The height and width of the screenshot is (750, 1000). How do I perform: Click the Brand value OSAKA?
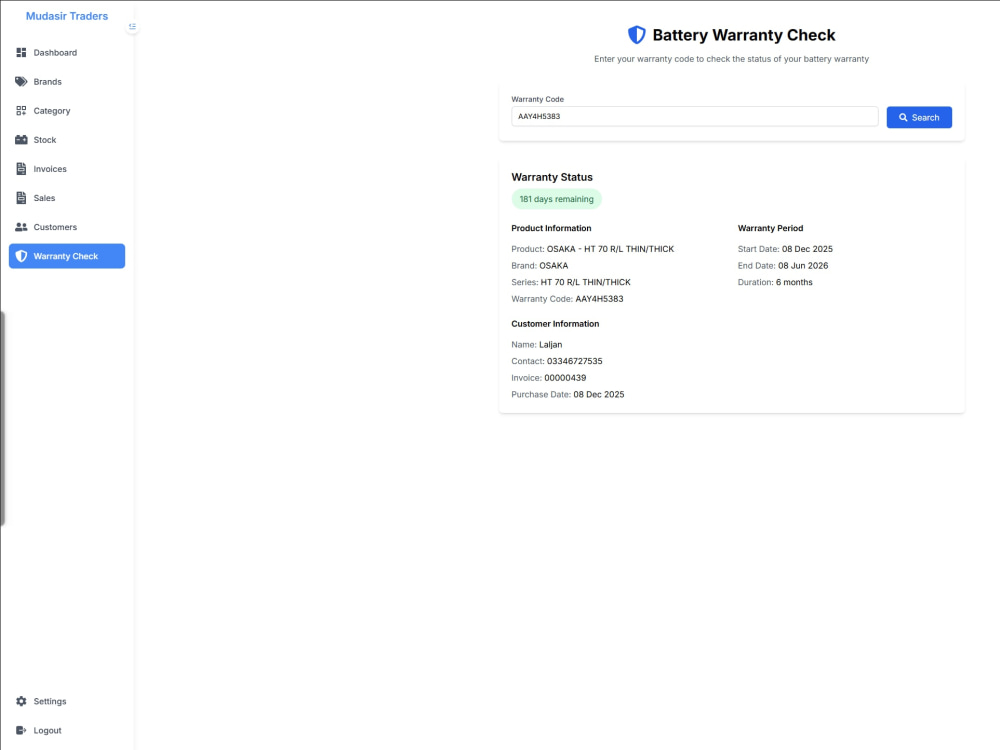click(554, 265)
